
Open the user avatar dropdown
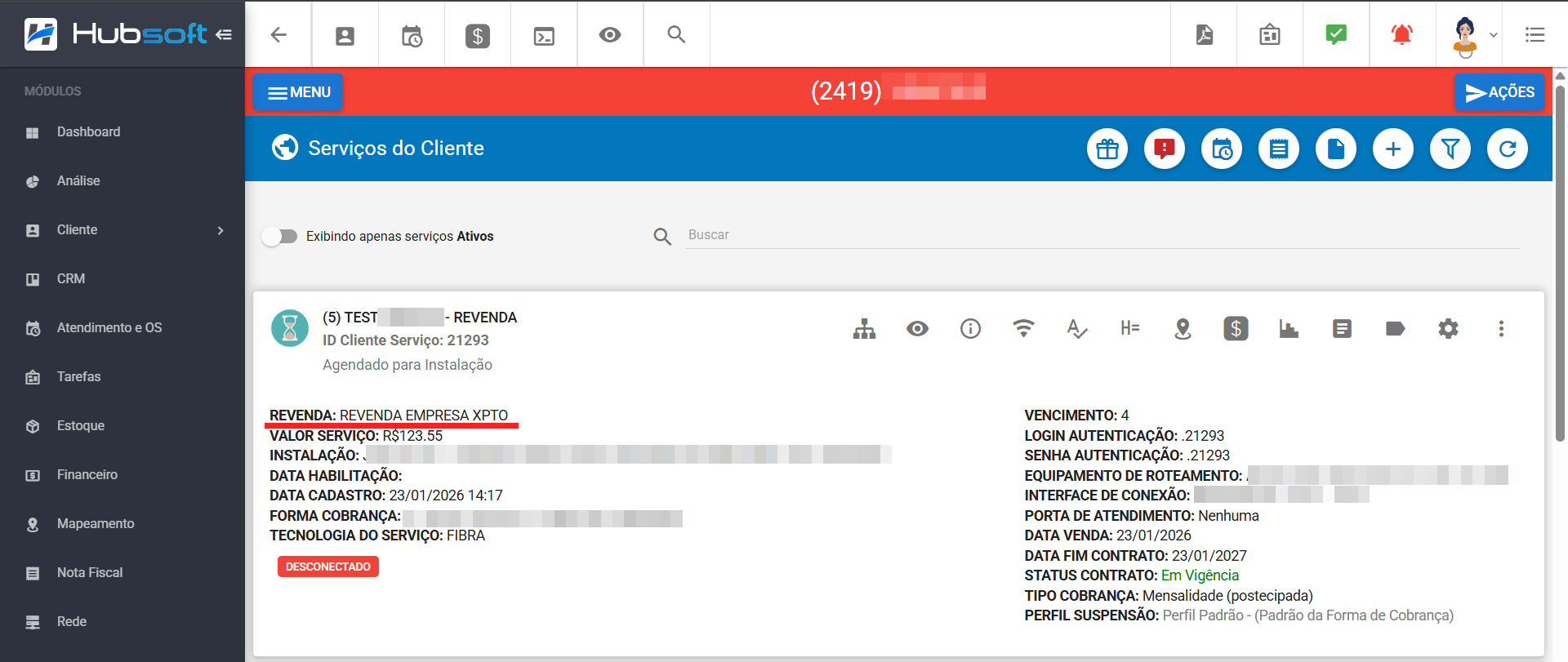1475,36
